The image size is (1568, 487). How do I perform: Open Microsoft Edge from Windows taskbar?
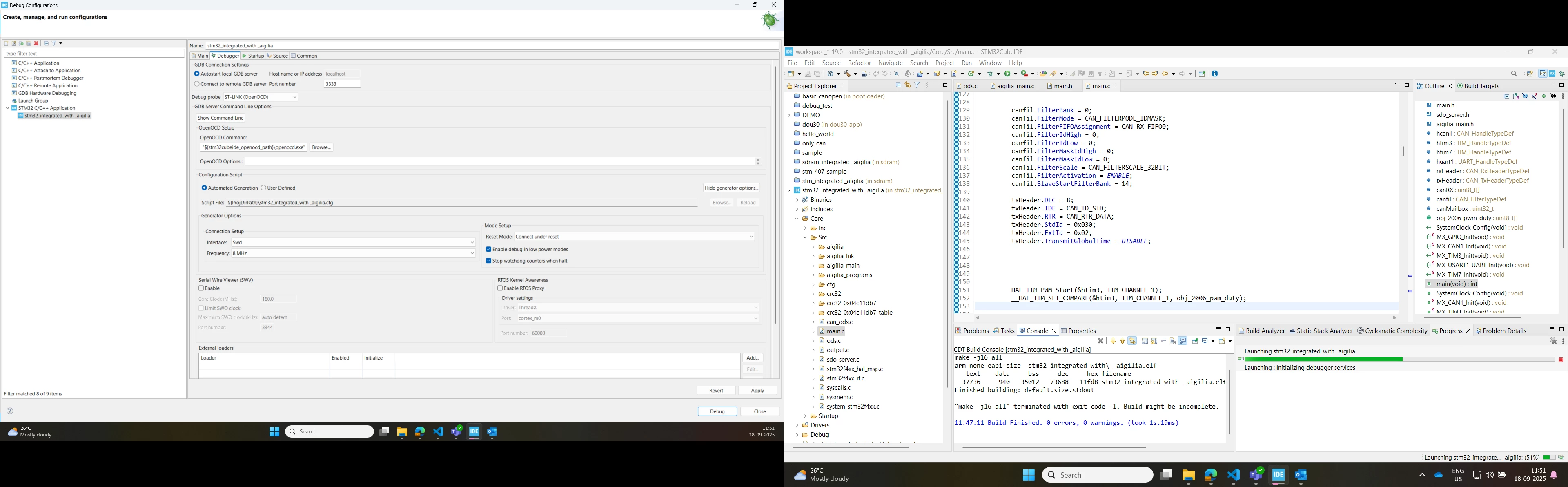tap(1211, 476)
